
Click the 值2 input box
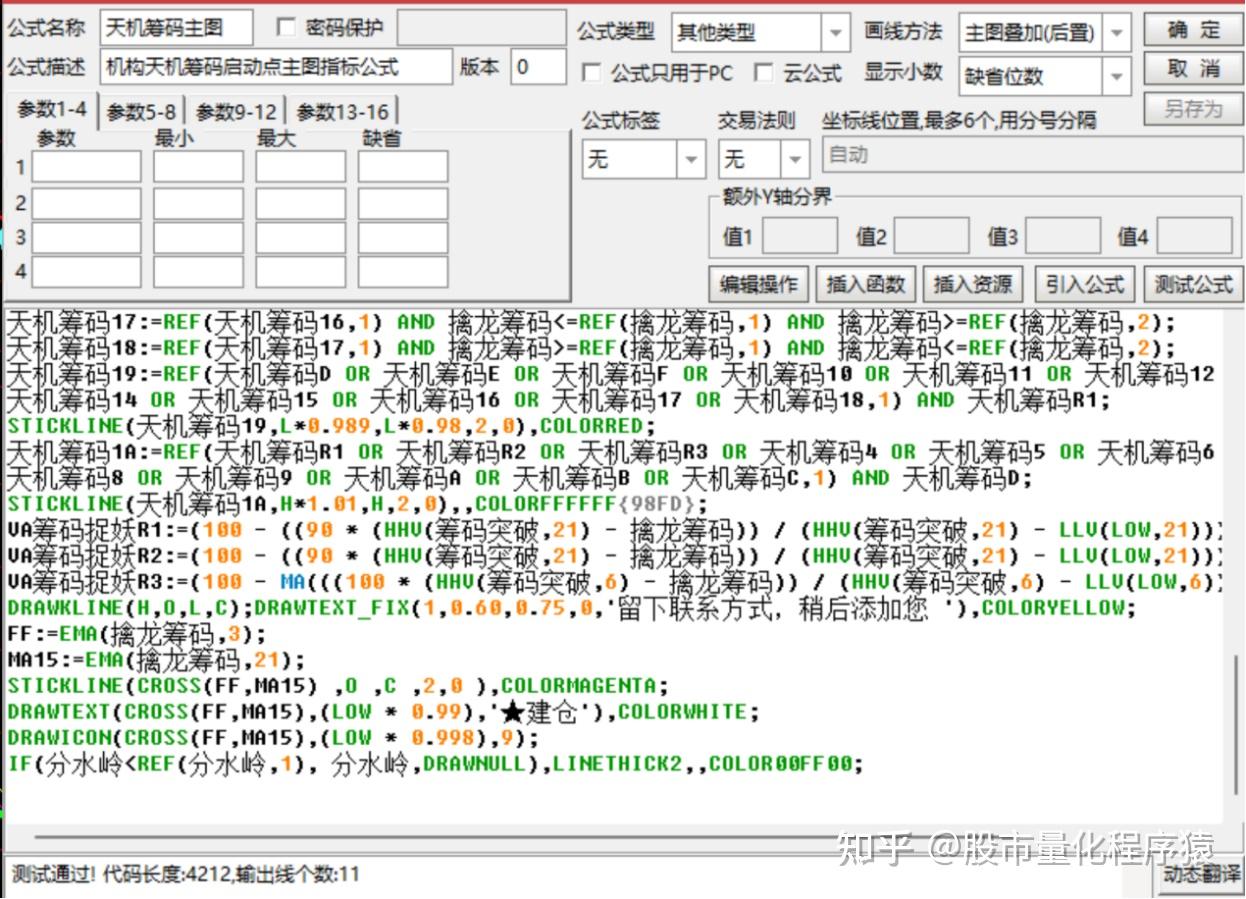931,236
